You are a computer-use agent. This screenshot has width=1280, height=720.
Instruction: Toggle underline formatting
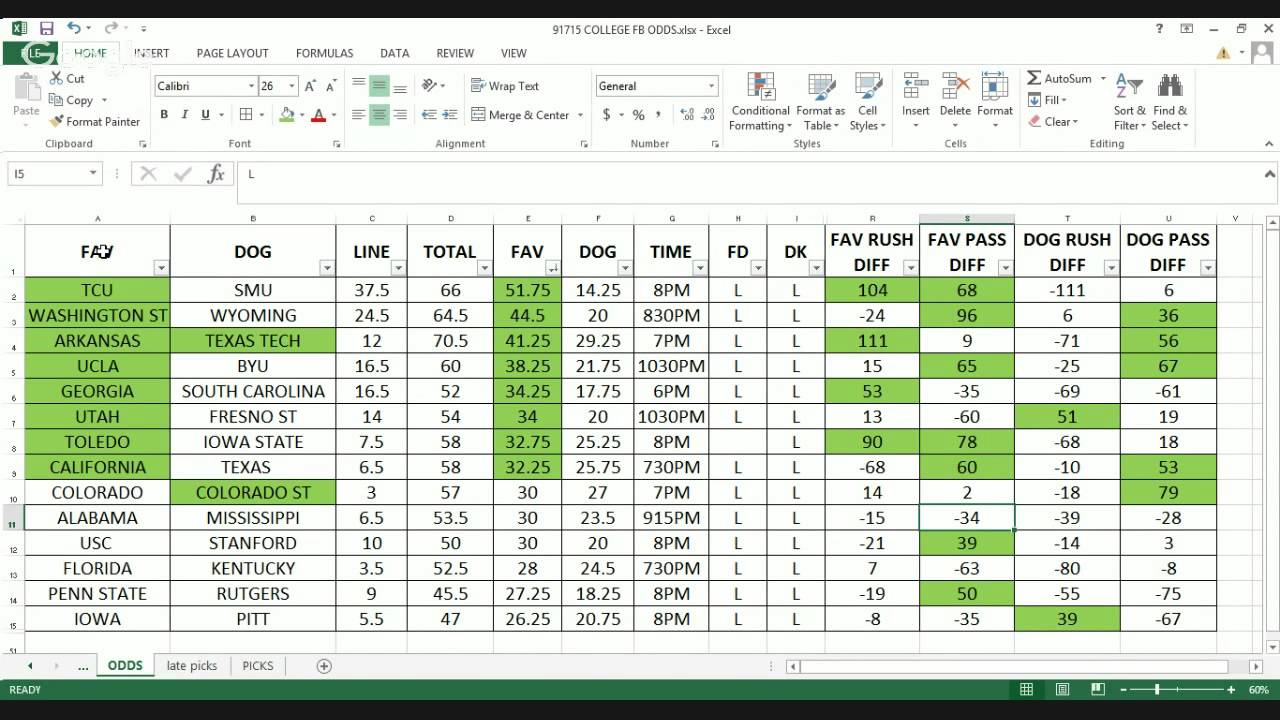click(206, 115)
